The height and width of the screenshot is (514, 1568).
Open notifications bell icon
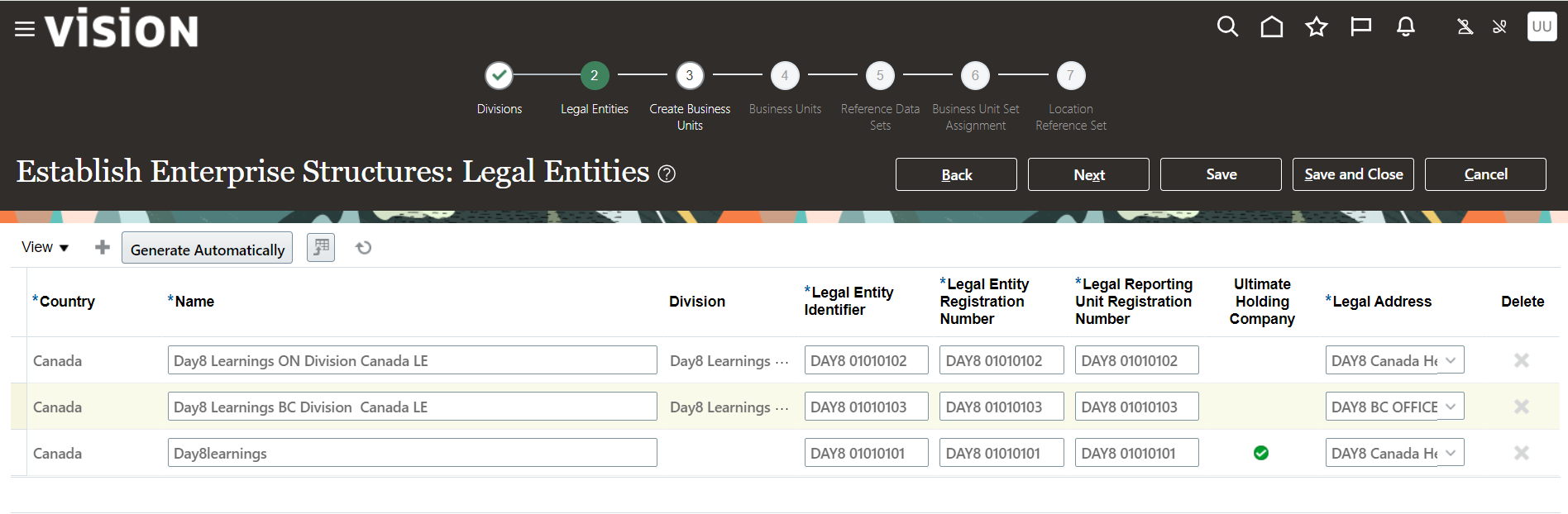1405,27
